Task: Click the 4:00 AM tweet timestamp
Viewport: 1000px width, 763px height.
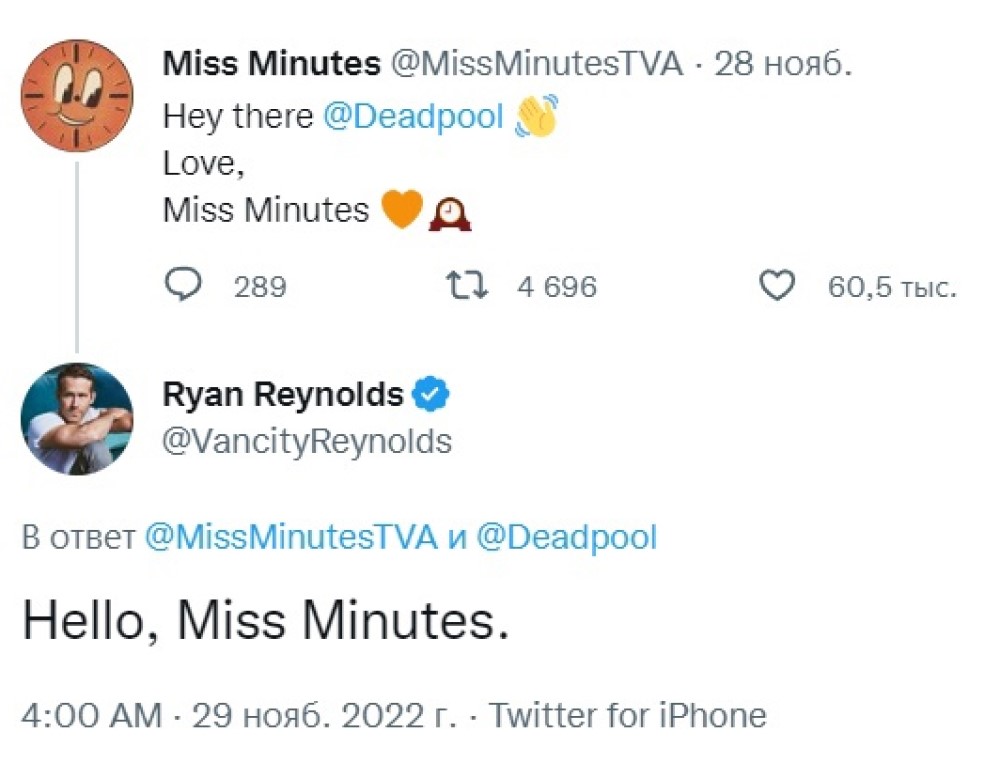Action: tap(91, 715)
